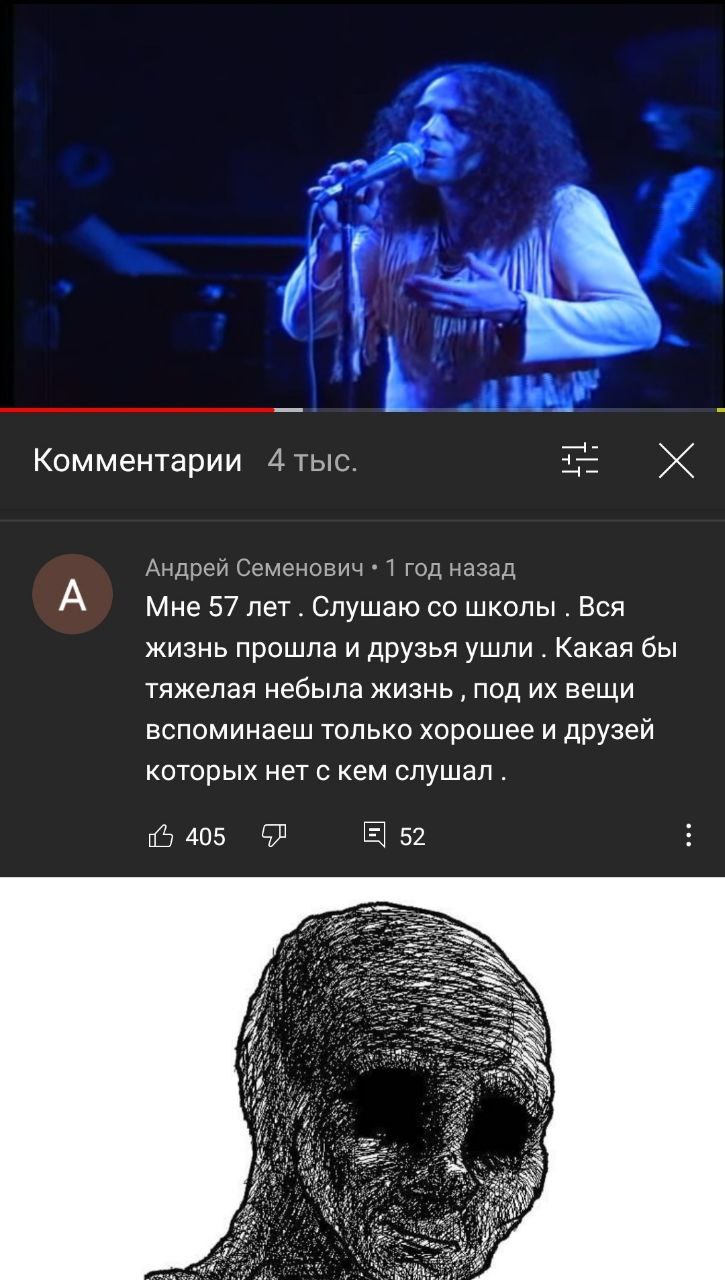The image size is (725, 1280).
Task: Click the '1 год назад' timestamp
Action: 450,568
